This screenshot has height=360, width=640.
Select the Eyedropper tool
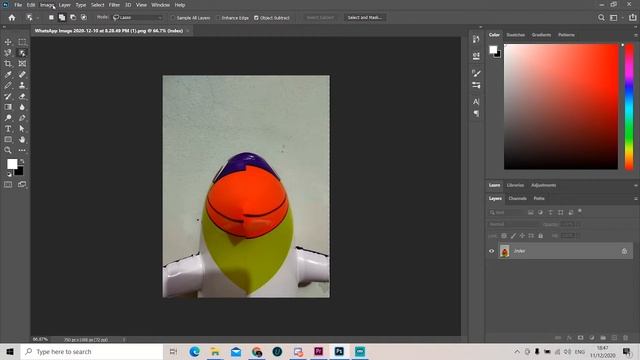pyautogui.click(x=8, y=74)
